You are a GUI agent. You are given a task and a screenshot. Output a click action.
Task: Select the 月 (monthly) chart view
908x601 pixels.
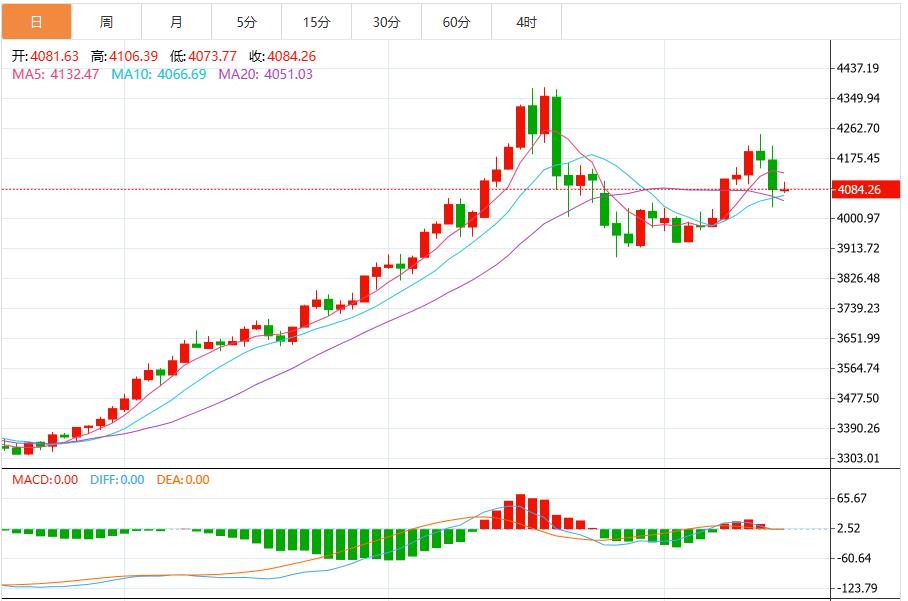coord(172,19)
